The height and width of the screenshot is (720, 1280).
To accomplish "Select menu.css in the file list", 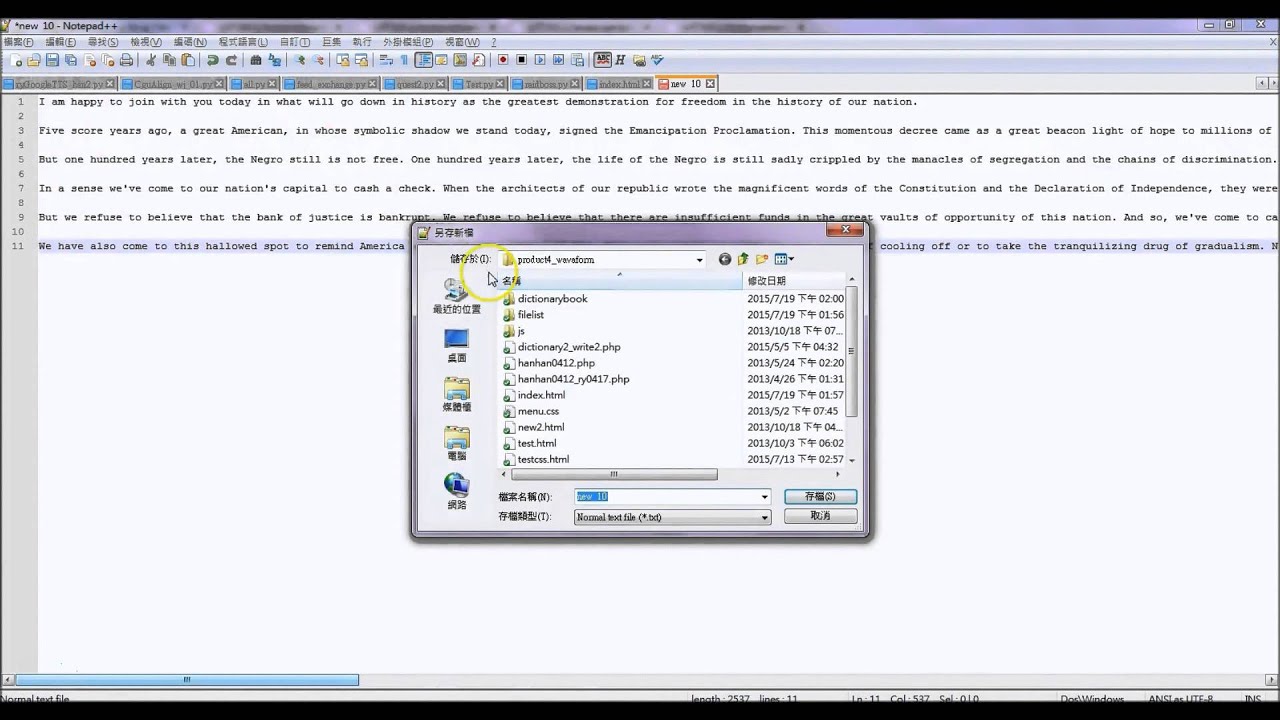I will click(x=538, y=411).
